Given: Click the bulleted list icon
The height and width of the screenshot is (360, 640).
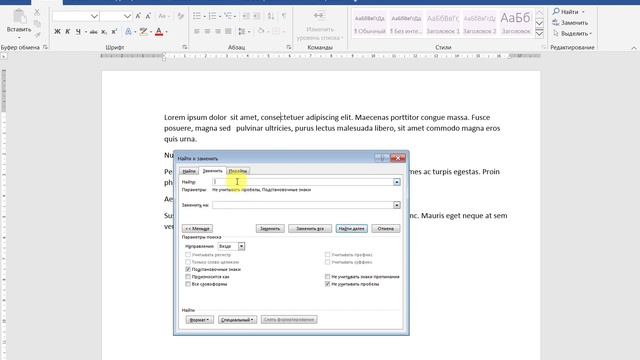Looking at the screenshot, I should pyautogui.click(x=197, y=16).
